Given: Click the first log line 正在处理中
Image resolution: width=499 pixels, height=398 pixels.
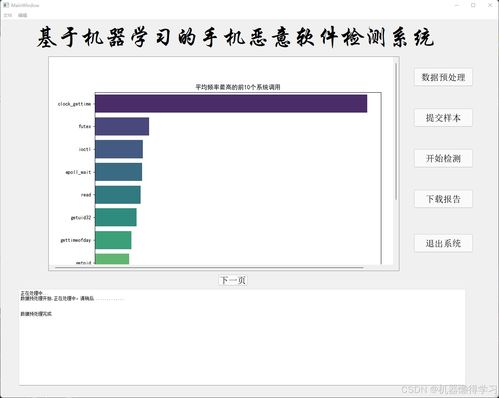Looking at the screenshot, I should [x=33, y=293].
